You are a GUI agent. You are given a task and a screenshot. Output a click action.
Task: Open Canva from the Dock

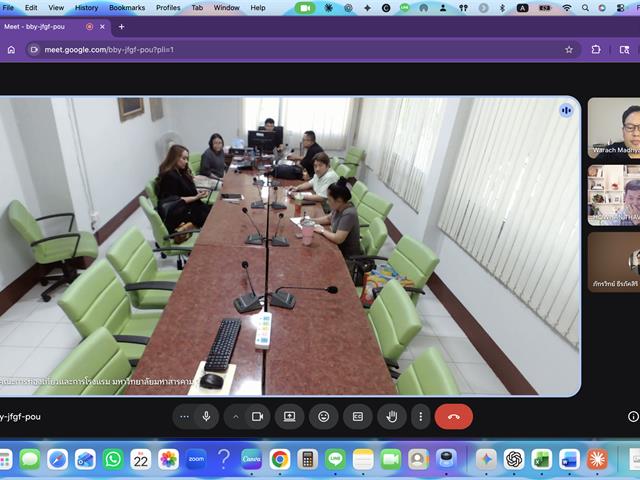coord(251,460)
